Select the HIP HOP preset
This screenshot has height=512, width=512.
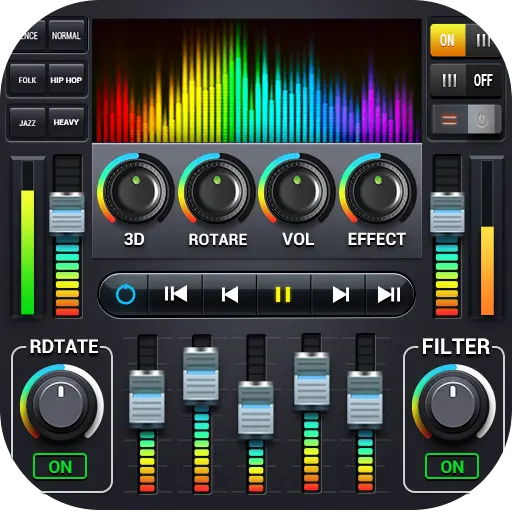coord(66,80)
